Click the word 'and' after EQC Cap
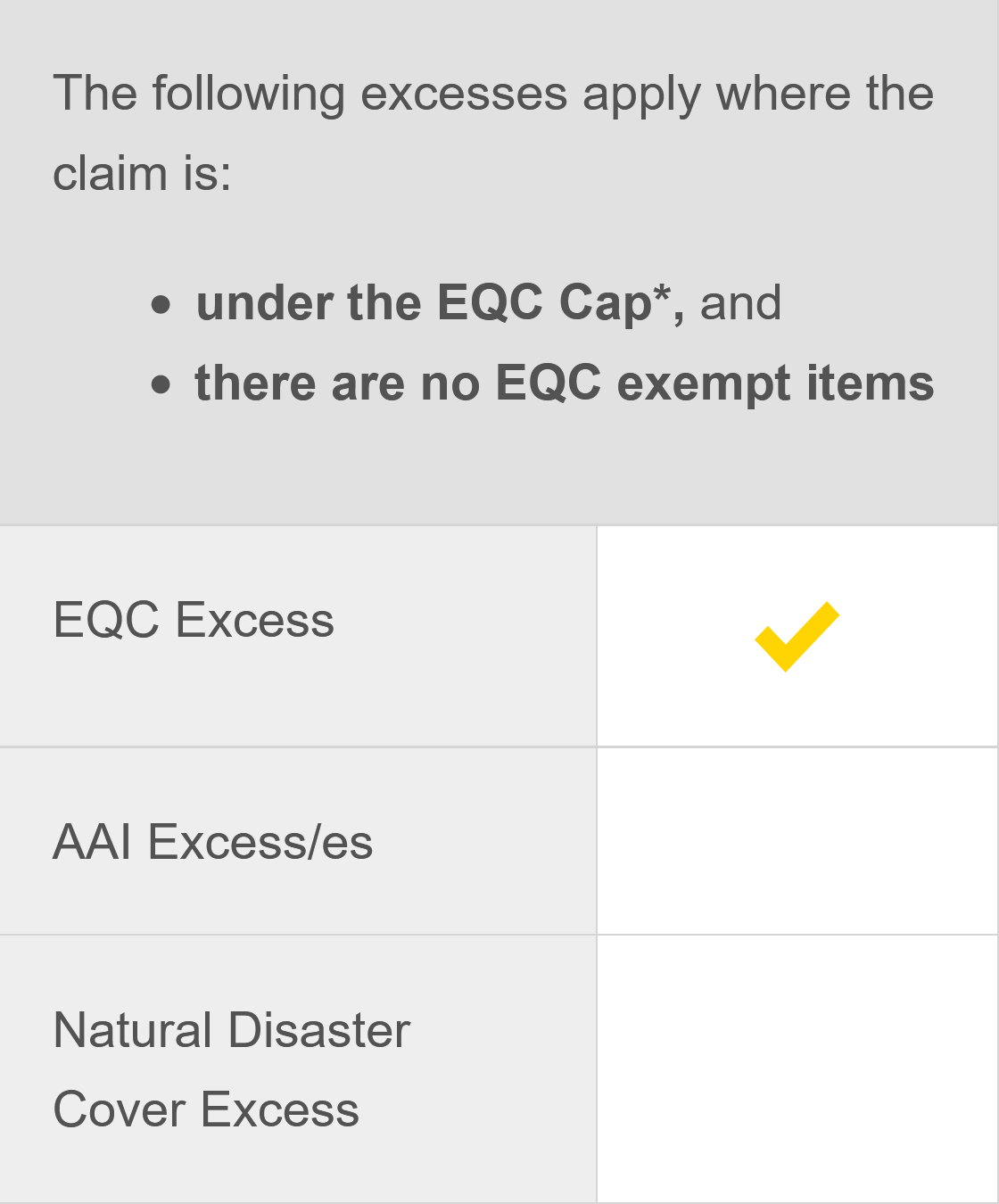 (740, 303)
